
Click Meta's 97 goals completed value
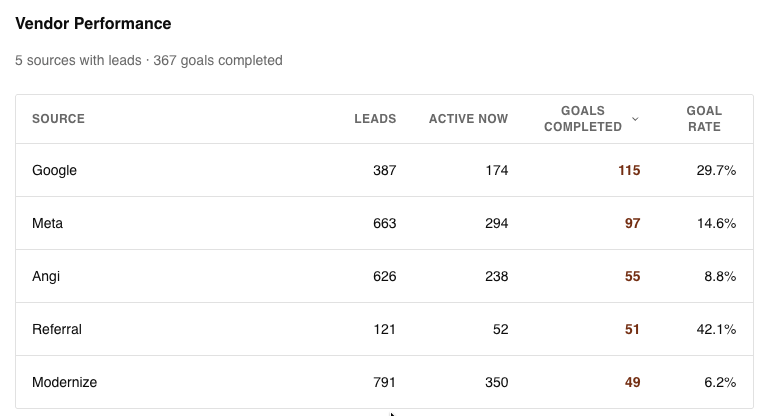[632, 224]
